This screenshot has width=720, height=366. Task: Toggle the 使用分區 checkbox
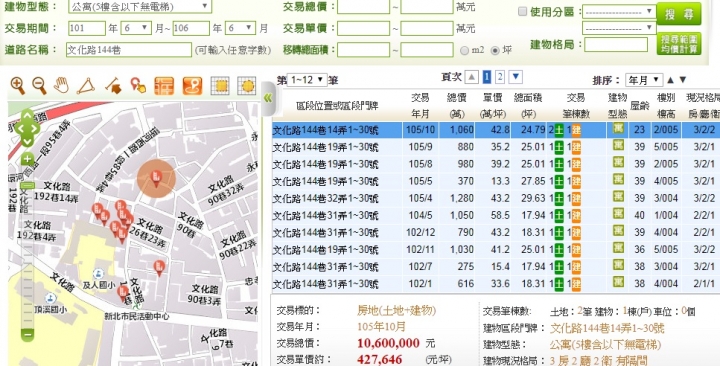[522, 11]
